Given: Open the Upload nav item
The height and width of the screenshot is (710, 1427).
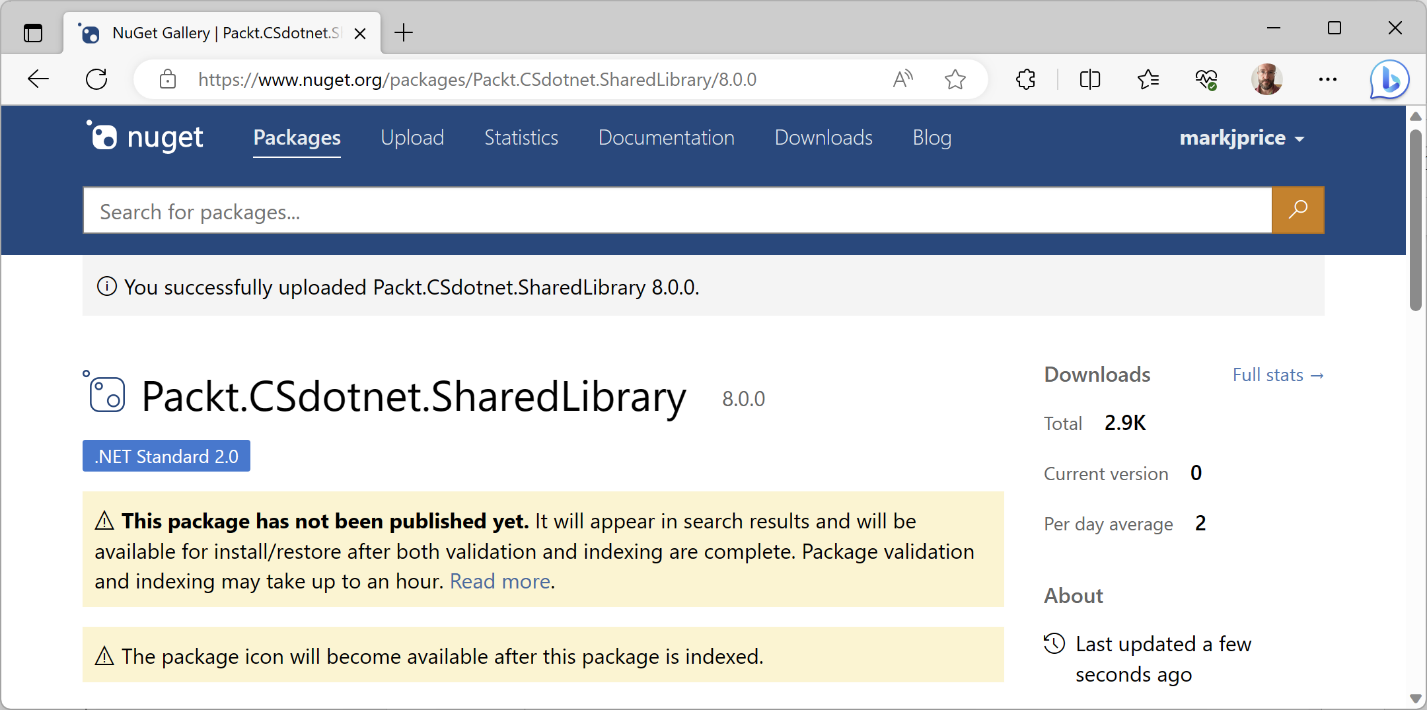Looking at the screenshot, I should (x=412, y=138).
